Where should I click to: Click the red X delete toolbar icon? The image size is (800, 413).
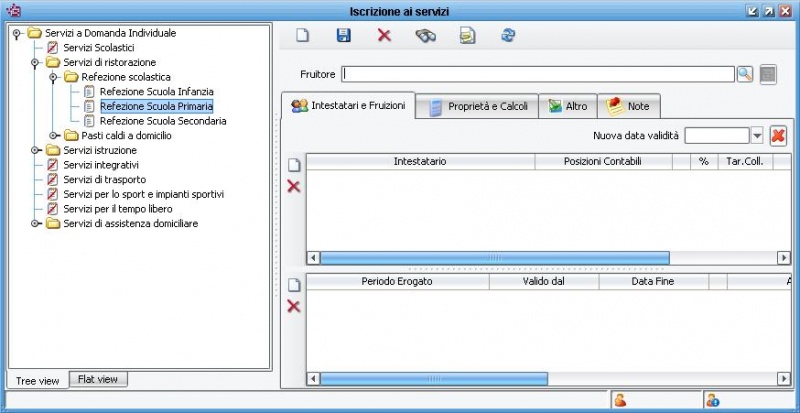tap(384, 35)
